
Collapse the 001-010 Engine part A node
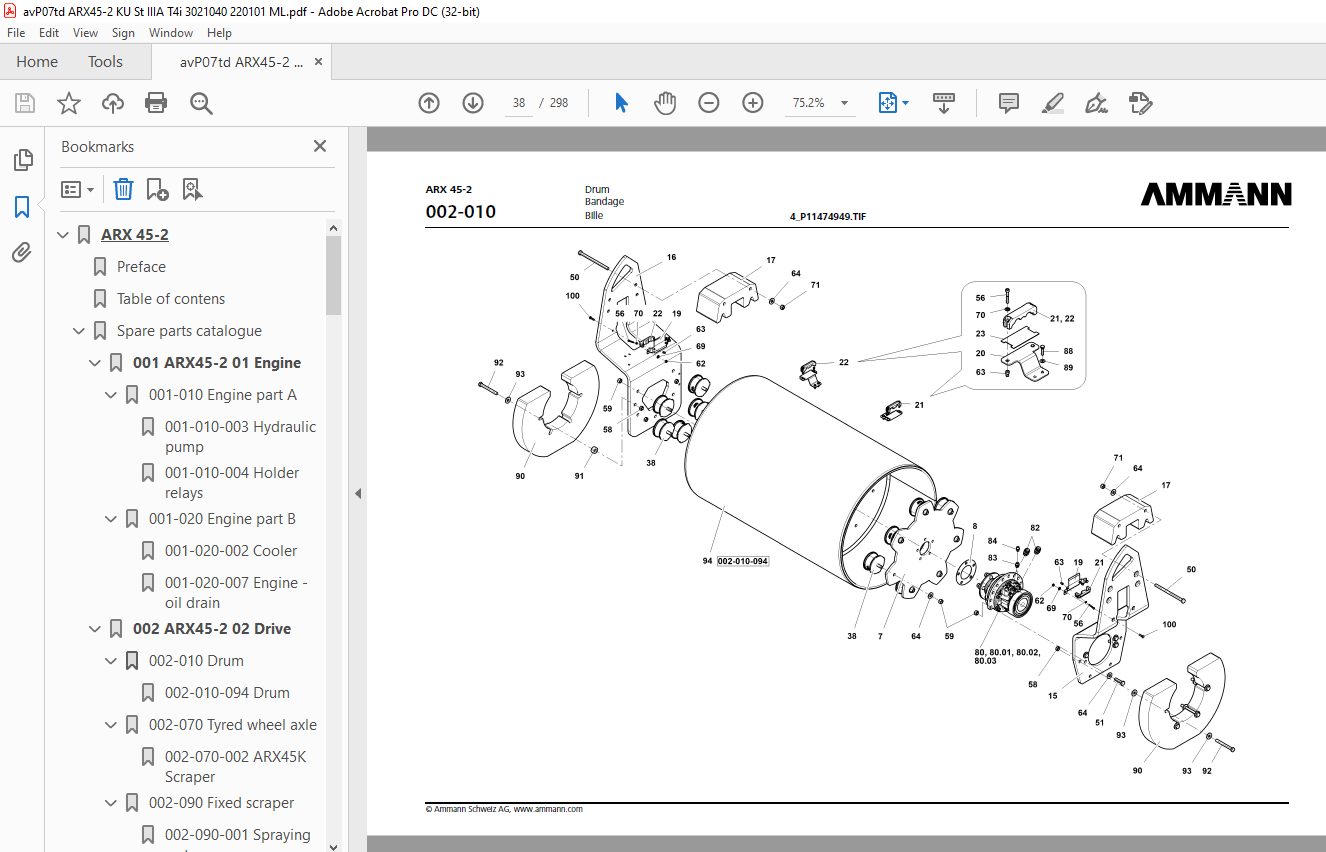(x=111, y=395)
